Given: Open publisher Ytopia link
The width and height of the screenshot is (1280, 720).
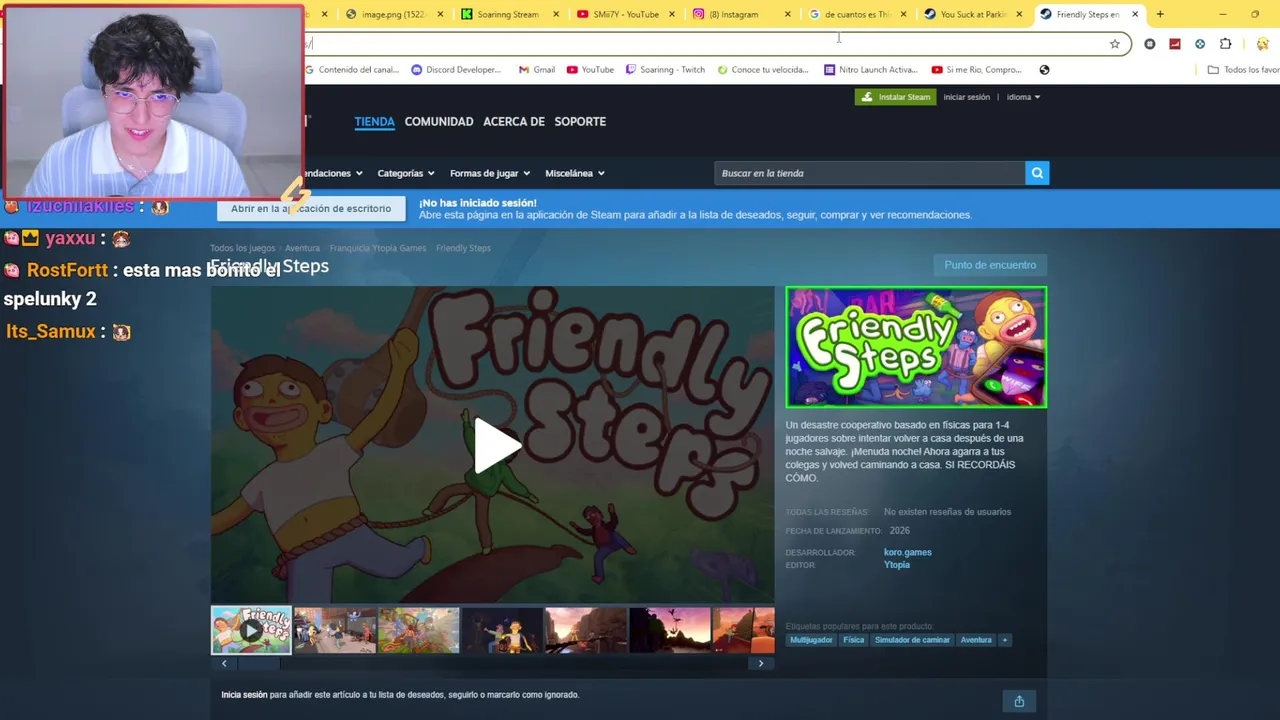Looking at the screenshot, I should (896, 565).
